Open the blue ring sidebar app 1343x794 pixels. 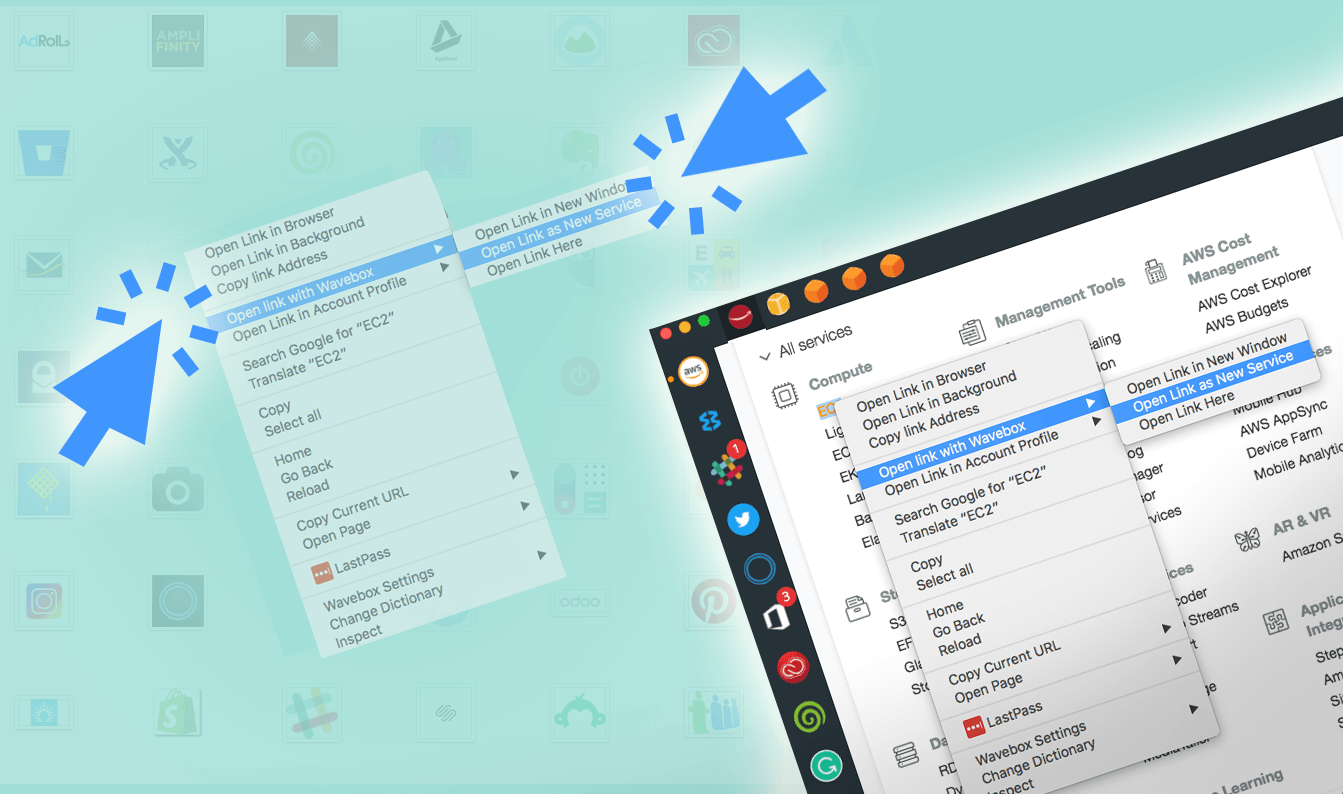[759, 570]
